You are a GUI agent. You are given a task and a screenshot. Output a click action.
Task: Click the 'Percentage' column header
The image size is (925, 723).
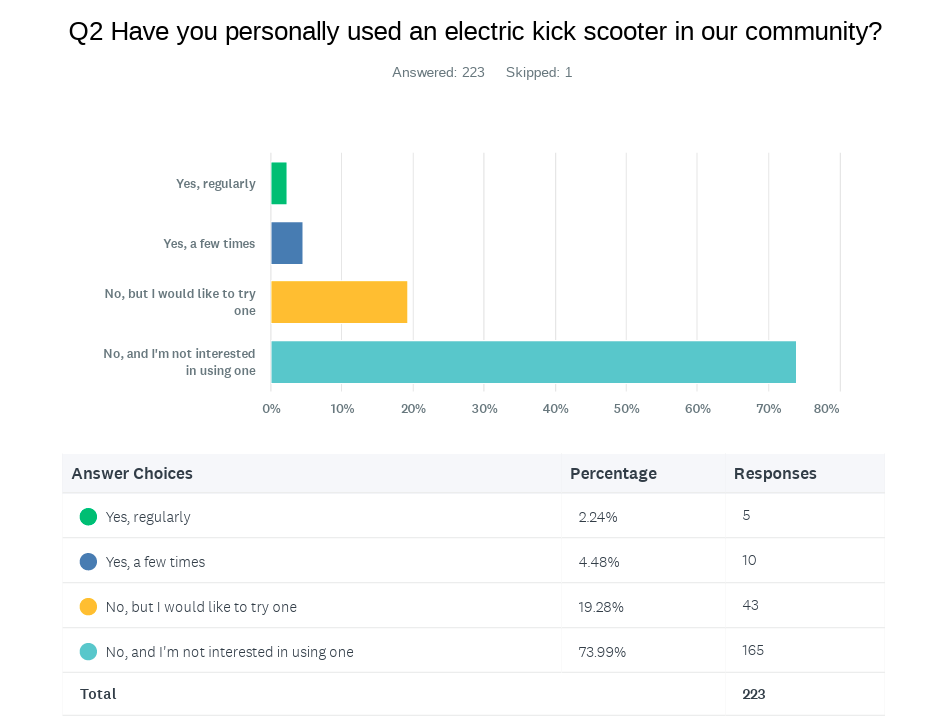coord(613,474)
